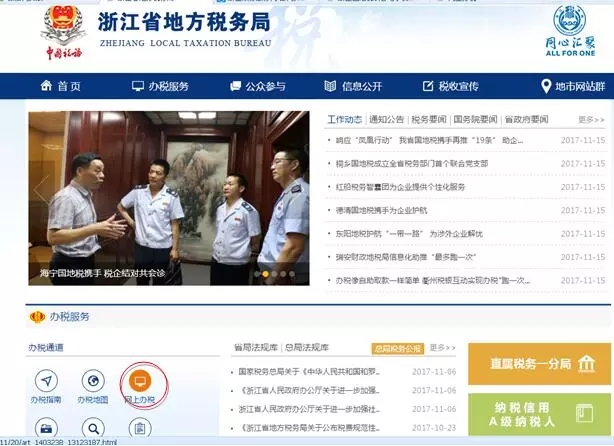Open 办税像自助取款一样简单 news item
The height and width of the screenshot is (446, 614).
tap(433, 280)
